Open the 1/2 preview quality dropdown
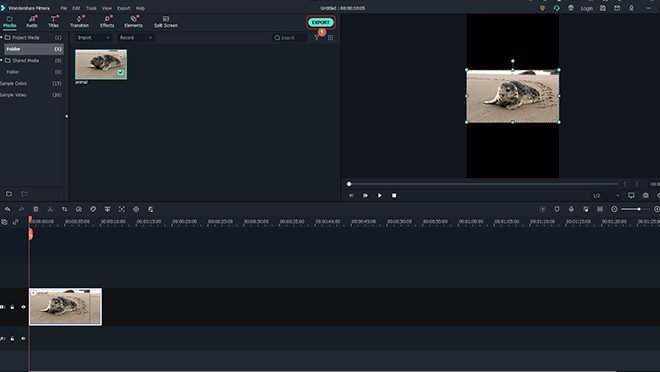This screenshot has height=372, width=660. coord(606,195)
